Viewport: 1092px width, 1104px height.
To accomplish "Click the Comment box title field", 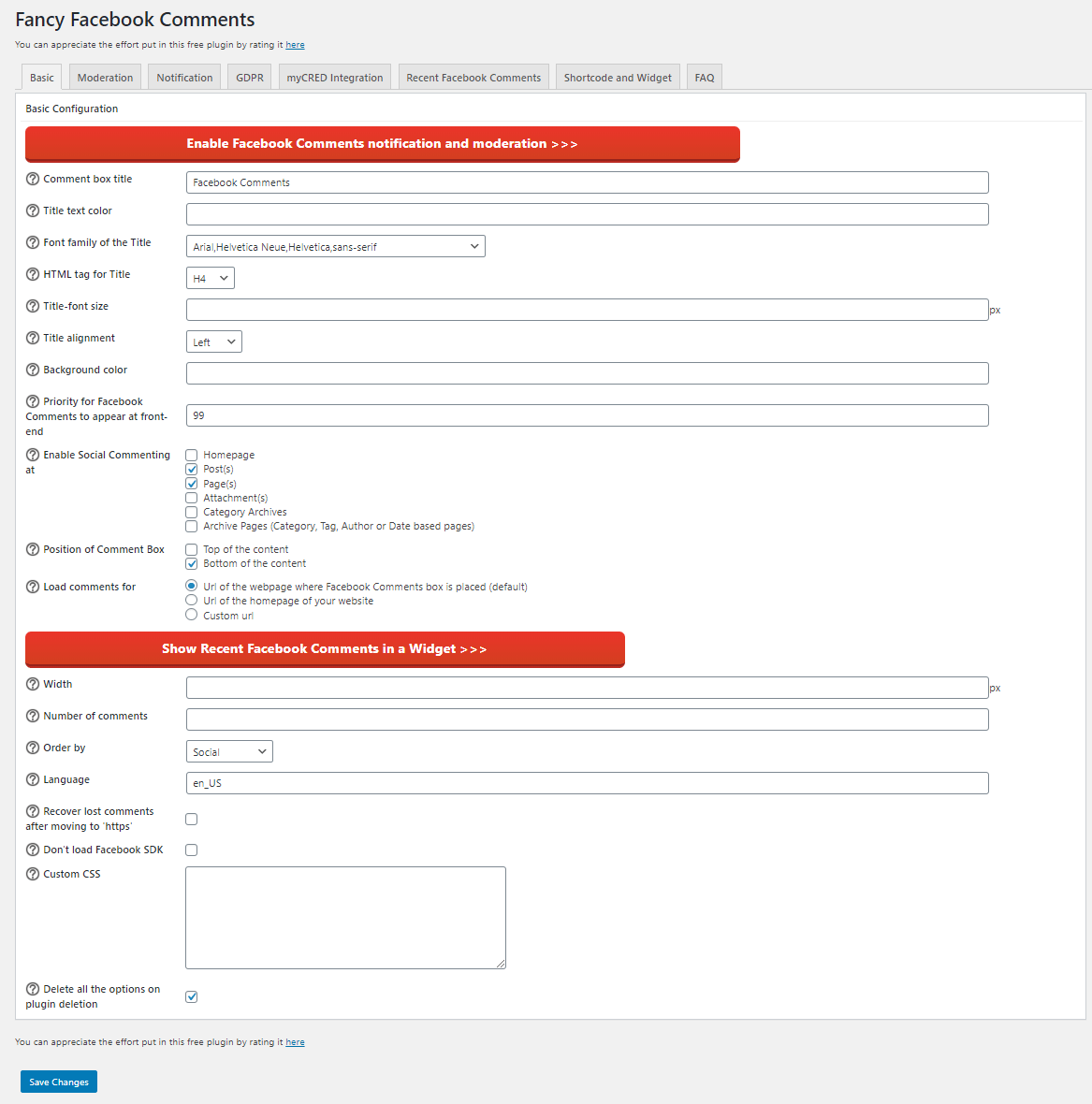I will 588,182.
